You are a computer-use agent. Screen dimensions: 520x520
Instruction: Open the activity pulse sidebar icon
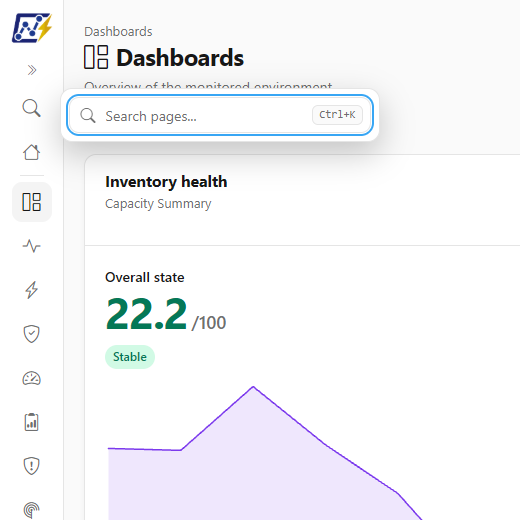(32, 246)
